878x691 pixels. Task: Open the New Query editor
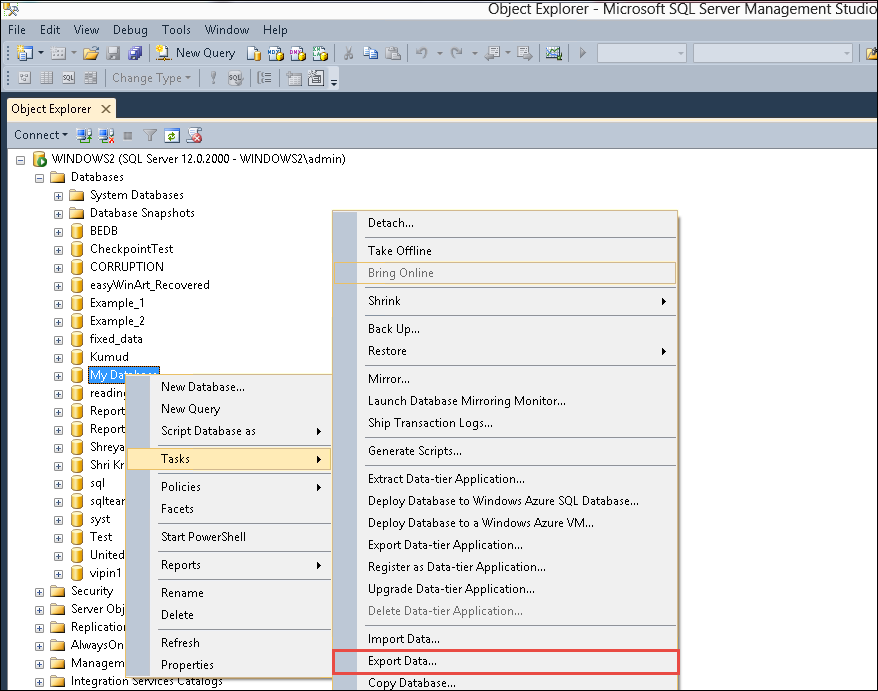click(x=196, y=52)
